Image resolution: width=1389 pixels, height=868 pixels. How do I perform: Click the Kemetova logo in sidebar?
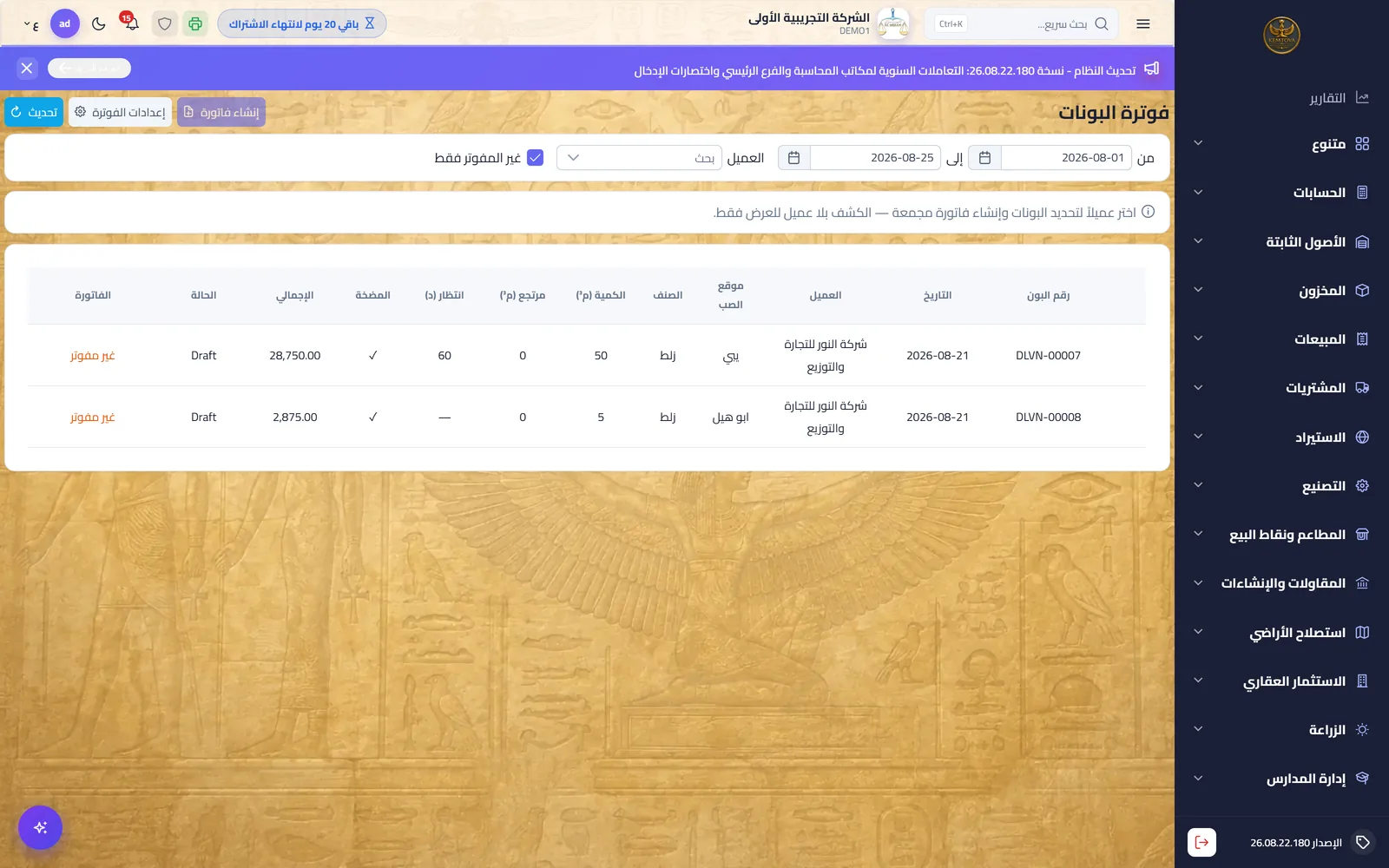click(x=1281, y=36)
